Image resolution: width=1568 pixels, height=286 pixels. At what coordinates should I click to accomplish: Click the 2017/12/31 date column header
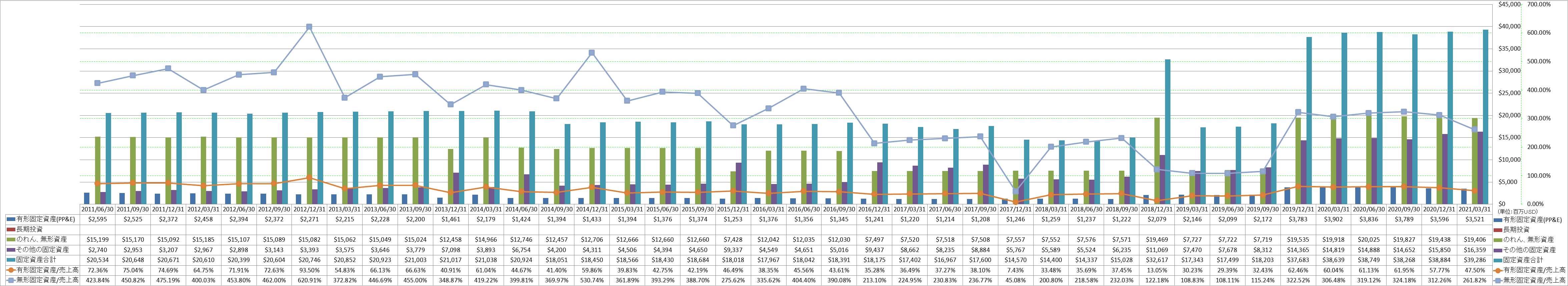coord(1015,209)
